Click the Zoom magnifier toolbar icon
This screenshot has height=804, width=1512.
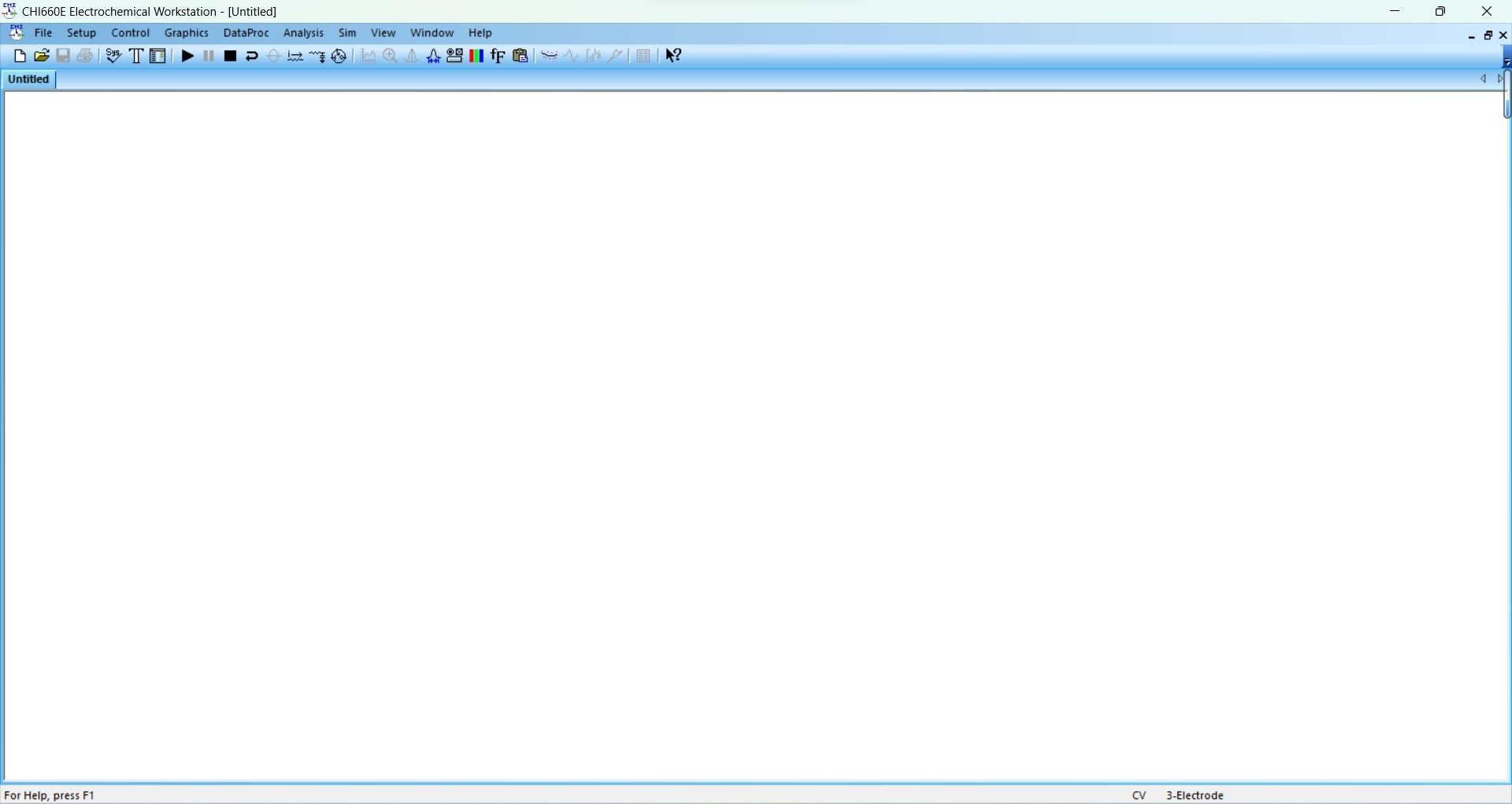[x=391, y=56]
